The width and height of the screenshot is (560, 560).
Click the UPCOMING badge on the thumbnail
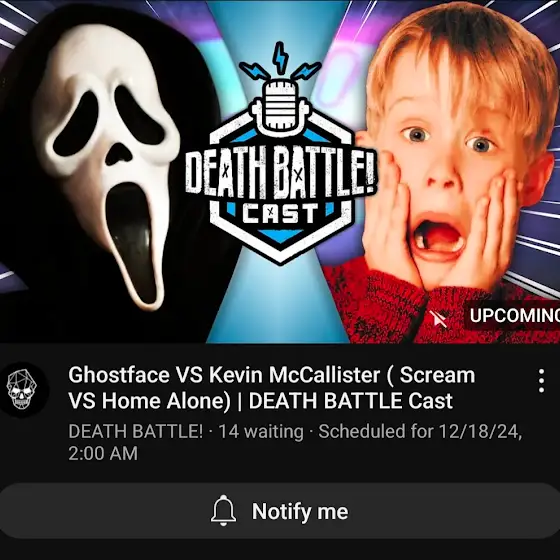tap(514, 315)
